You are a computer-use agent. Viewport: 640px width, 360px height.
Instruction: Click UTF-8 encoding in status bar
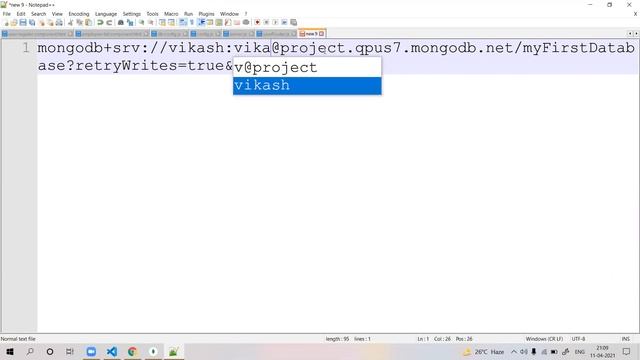coord(578,339)
